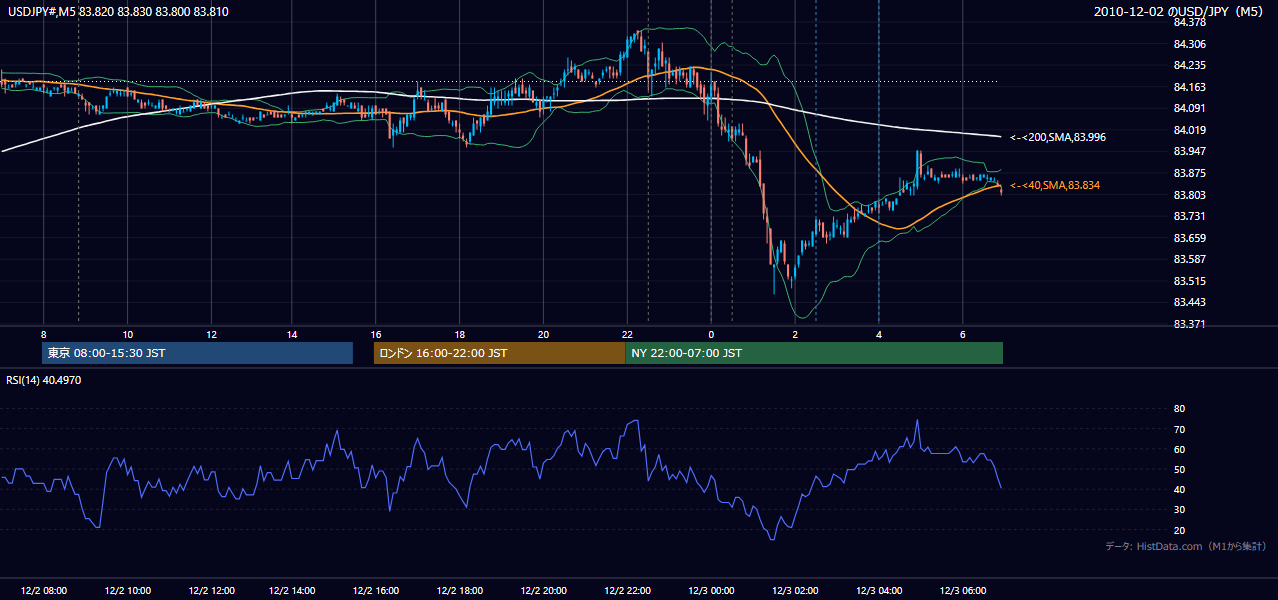Click the 12/2 12:00 time axis label
Viewport: 1278px width, 600px height.
(x=210, y=590)
